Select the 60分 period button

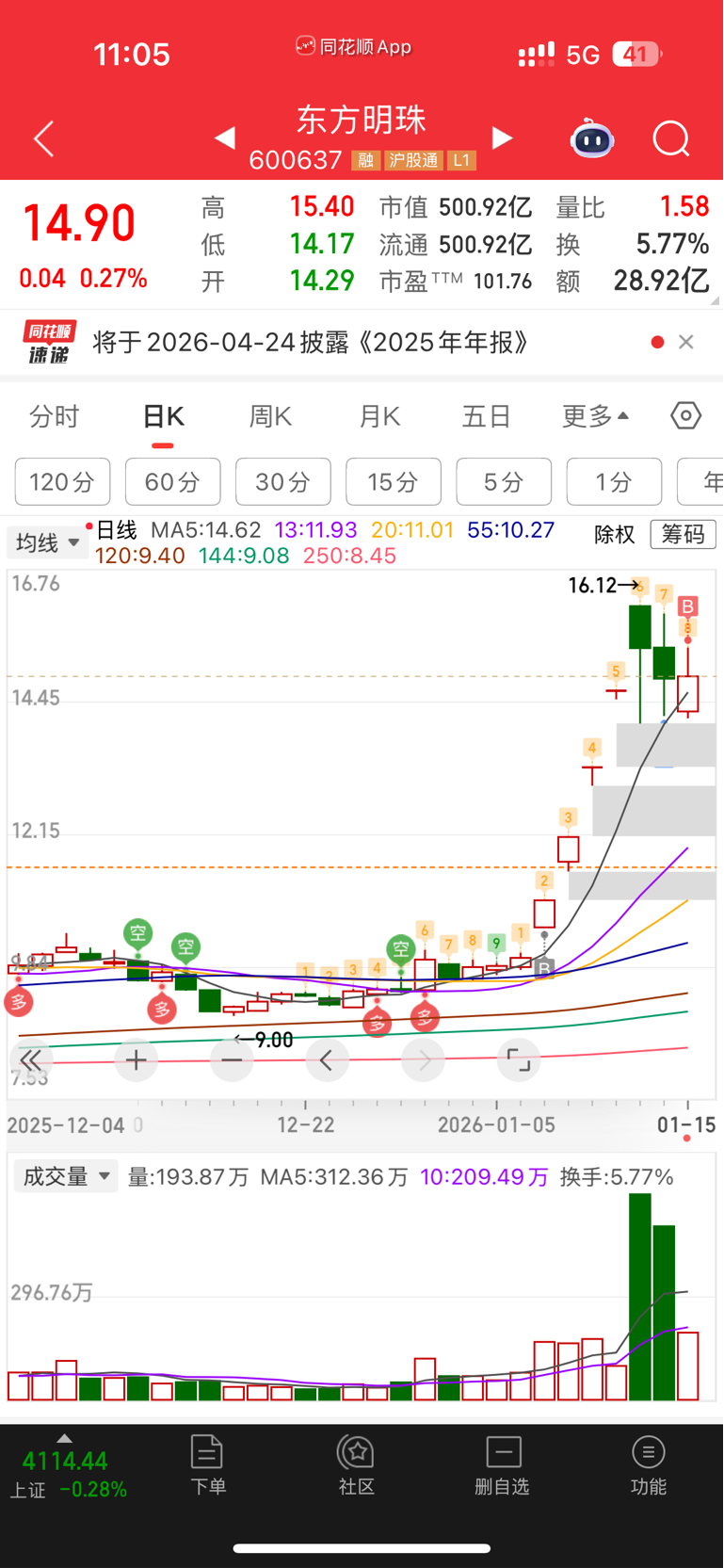pos(172,482)
